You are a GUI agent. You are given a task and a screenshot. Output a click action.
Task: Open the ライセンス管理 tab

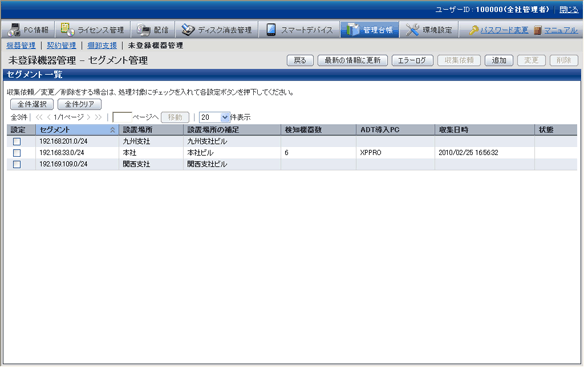[x=93, y=30]
